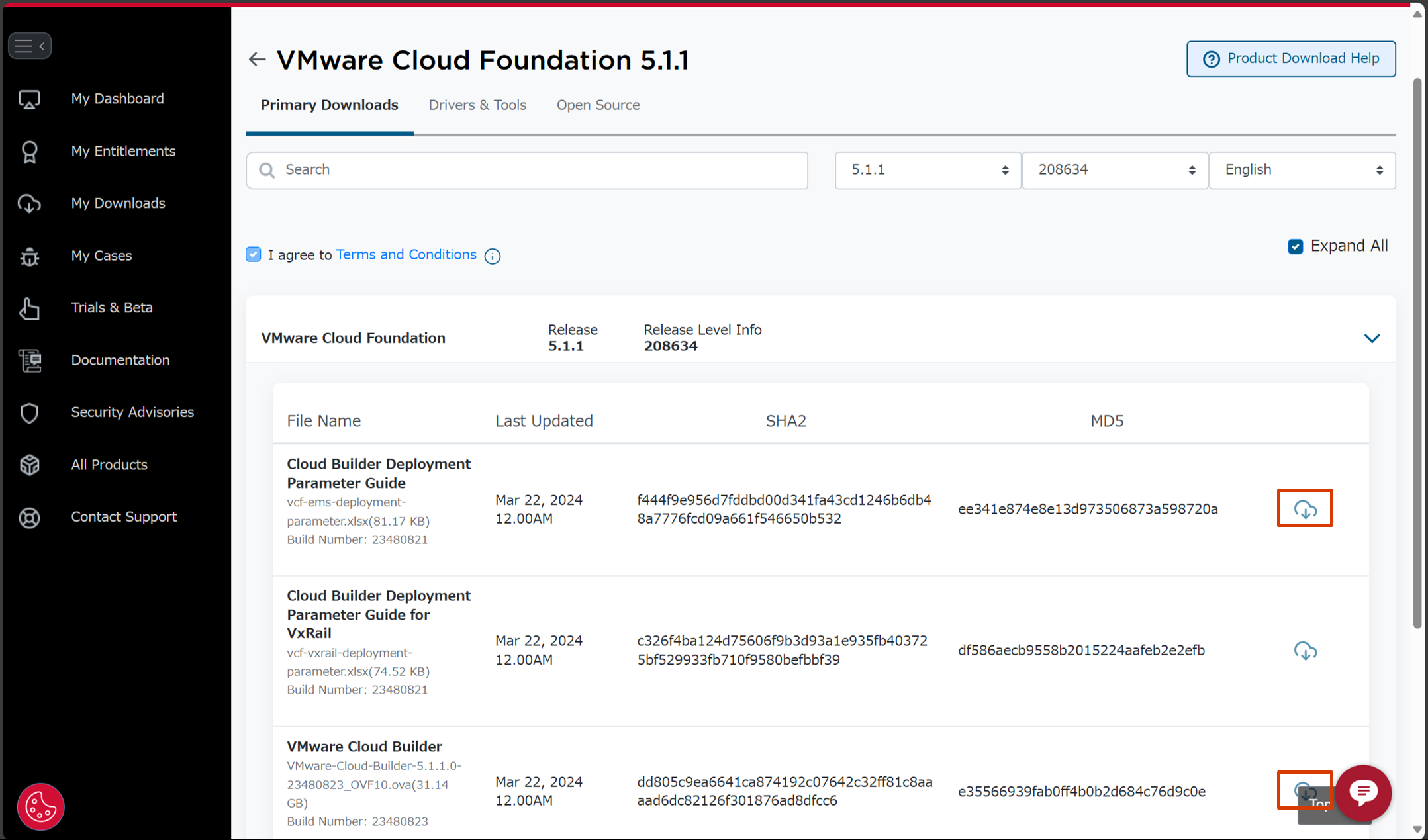Click Product Download Help button
The width and height of the screenshot is (1428, 840).
pos(1291,59)
